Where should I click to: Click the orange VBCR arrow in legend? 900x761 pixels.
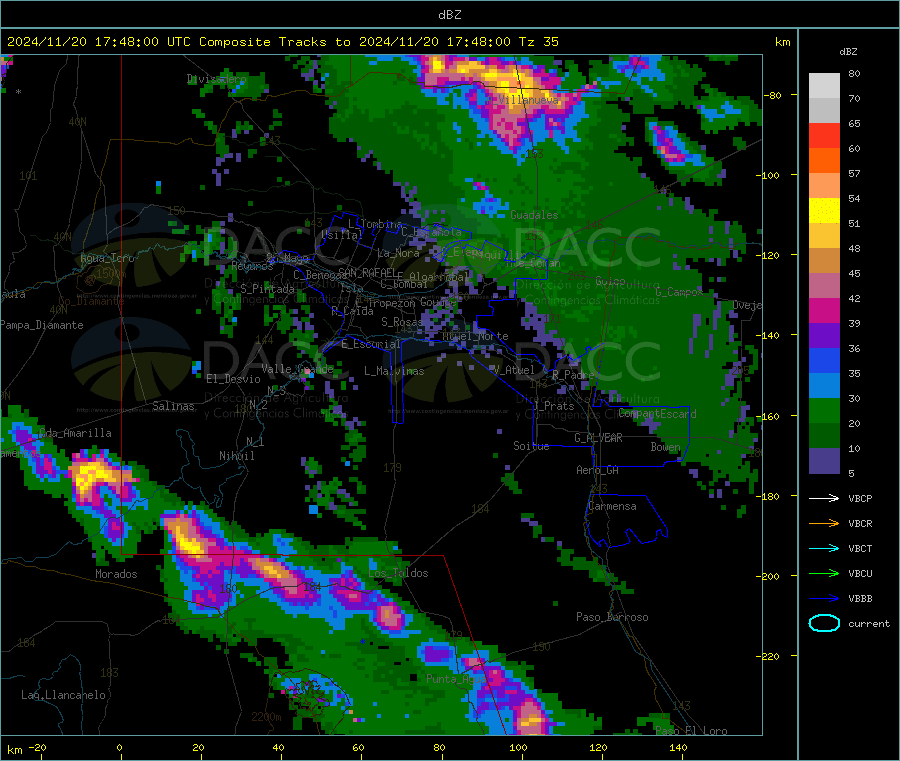pyautogui.click(x=824, y=523)
